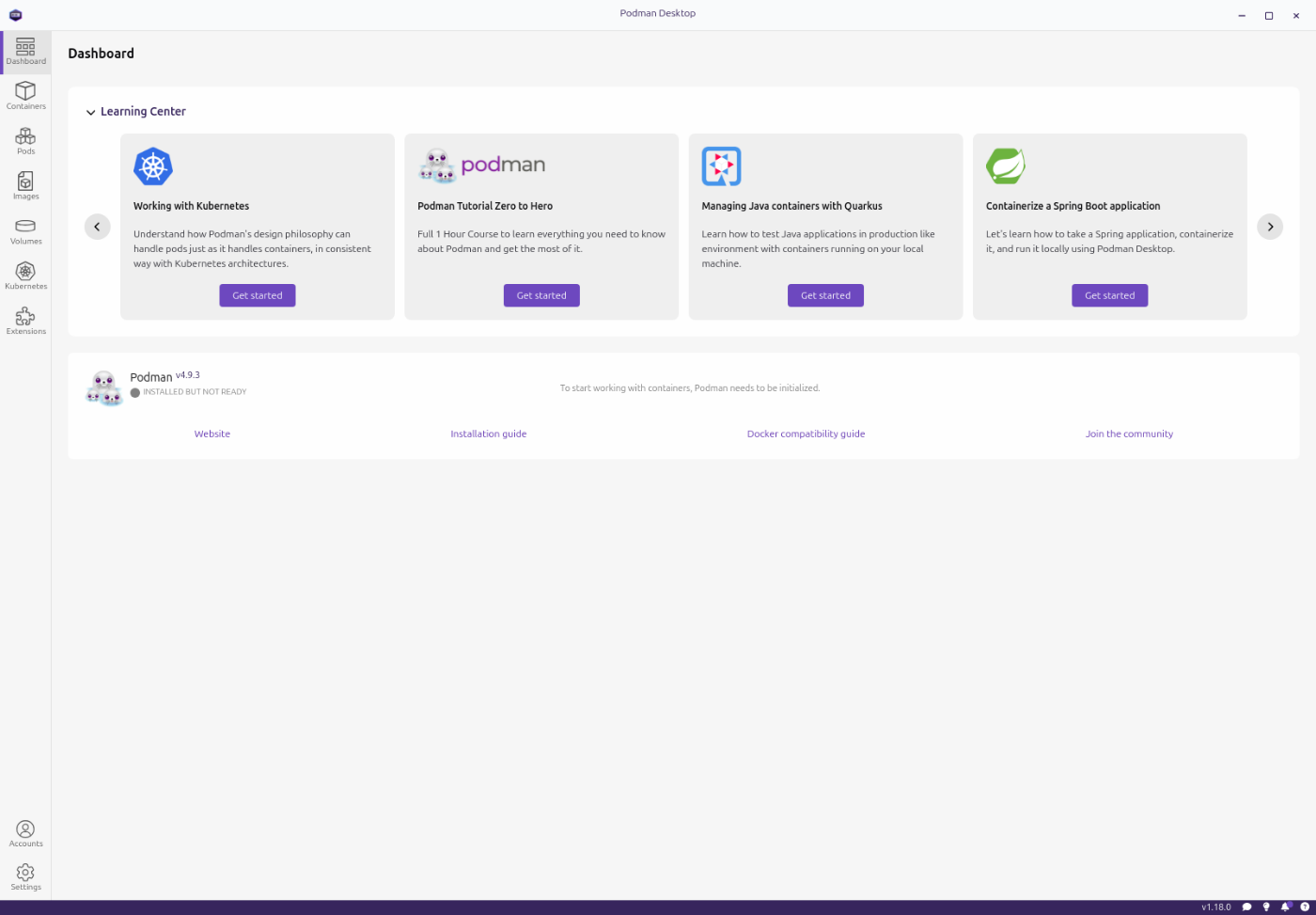The height and width of the screenshot is (915, 1316).
Task: Click the Kubernetes wheel logo on card
Action: [153, 166]
